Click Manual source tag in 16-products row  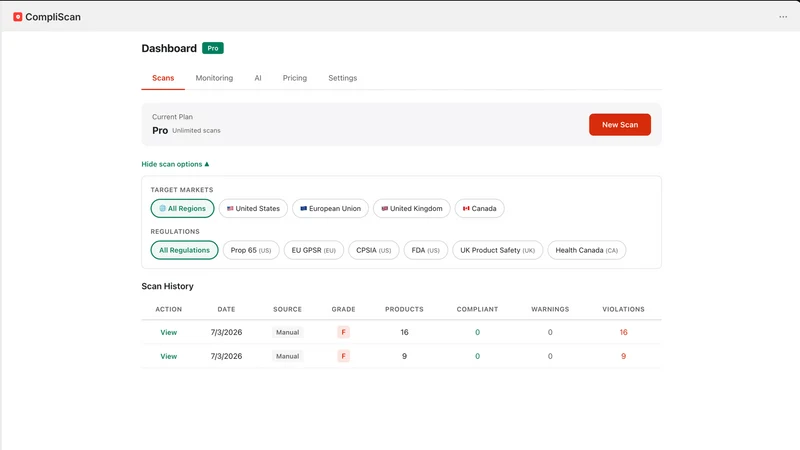pyautogui.click(x=288, y=332)
